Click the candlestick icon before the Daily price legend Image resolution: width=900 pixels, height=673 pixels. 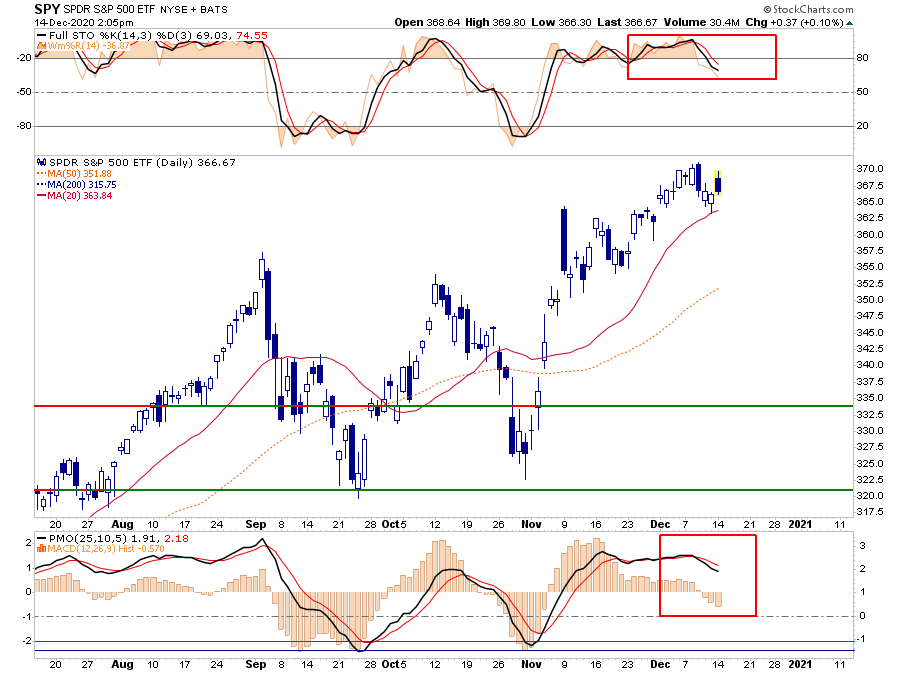pos(41,163)
